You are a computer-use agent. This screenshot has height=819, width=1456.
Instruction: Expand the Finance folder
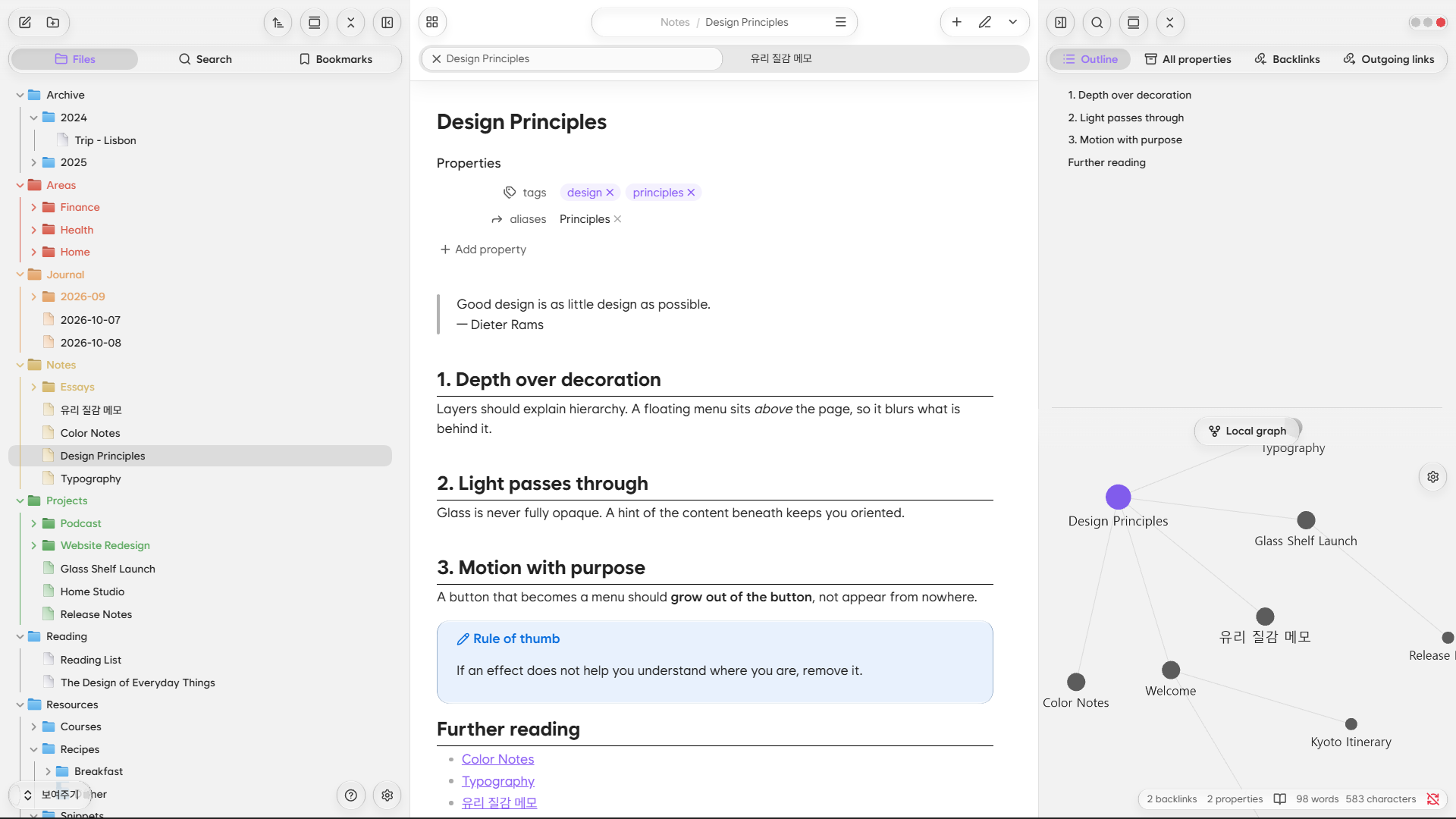click(x=34, y=208)
